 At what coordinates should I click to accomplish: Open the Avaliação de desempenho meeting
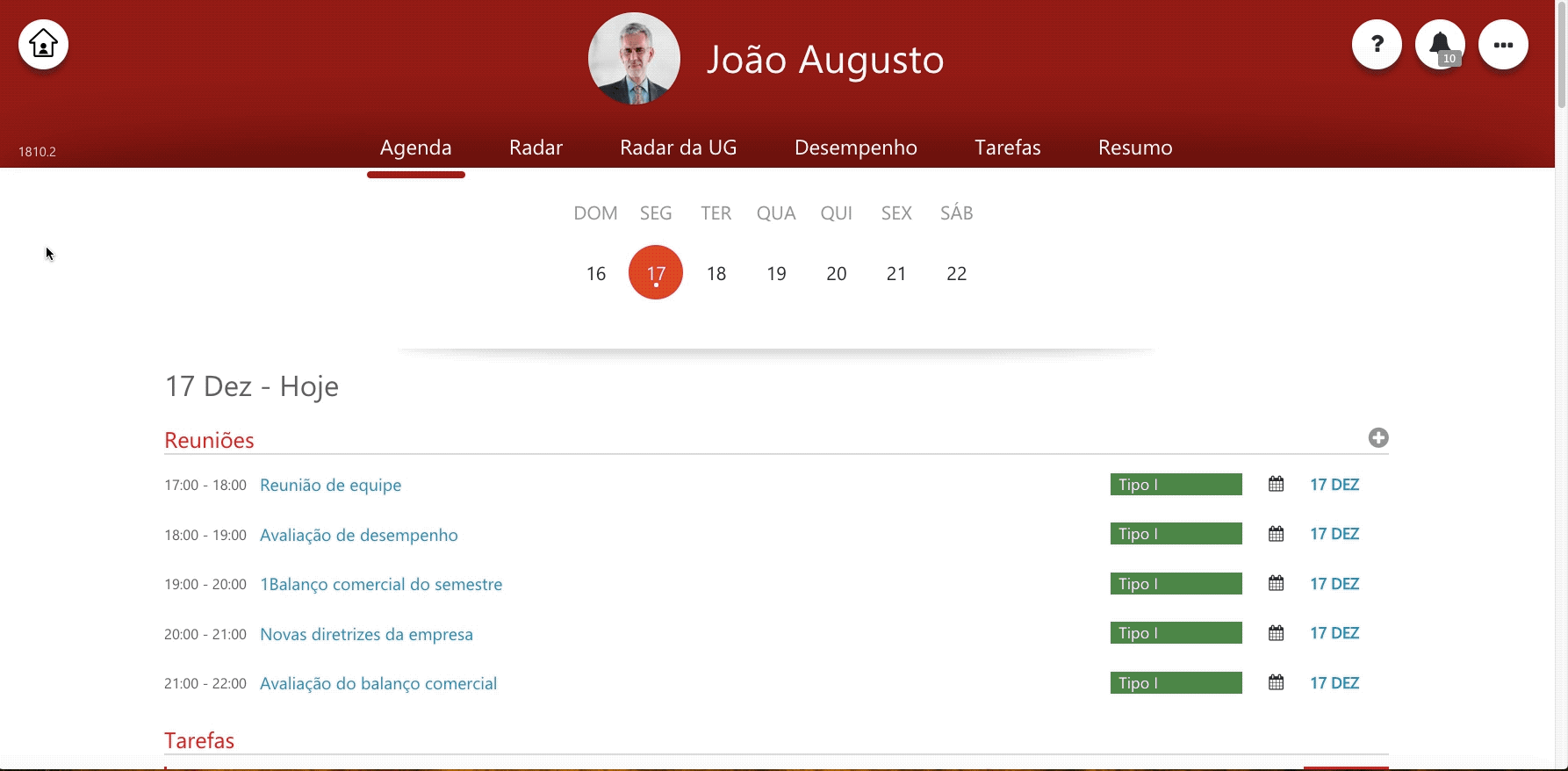[x=359, y=535]
